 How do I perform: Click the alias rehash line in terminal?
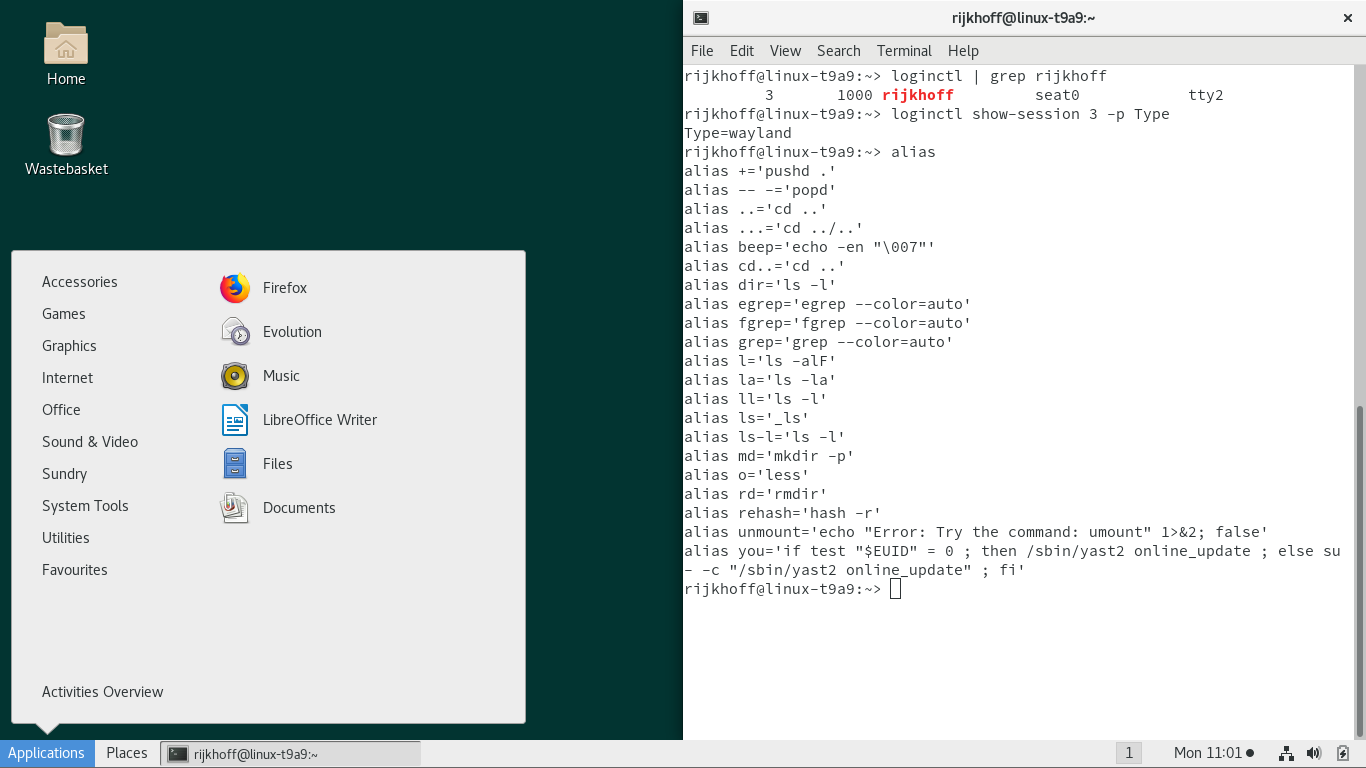click(x=783, y=513)
